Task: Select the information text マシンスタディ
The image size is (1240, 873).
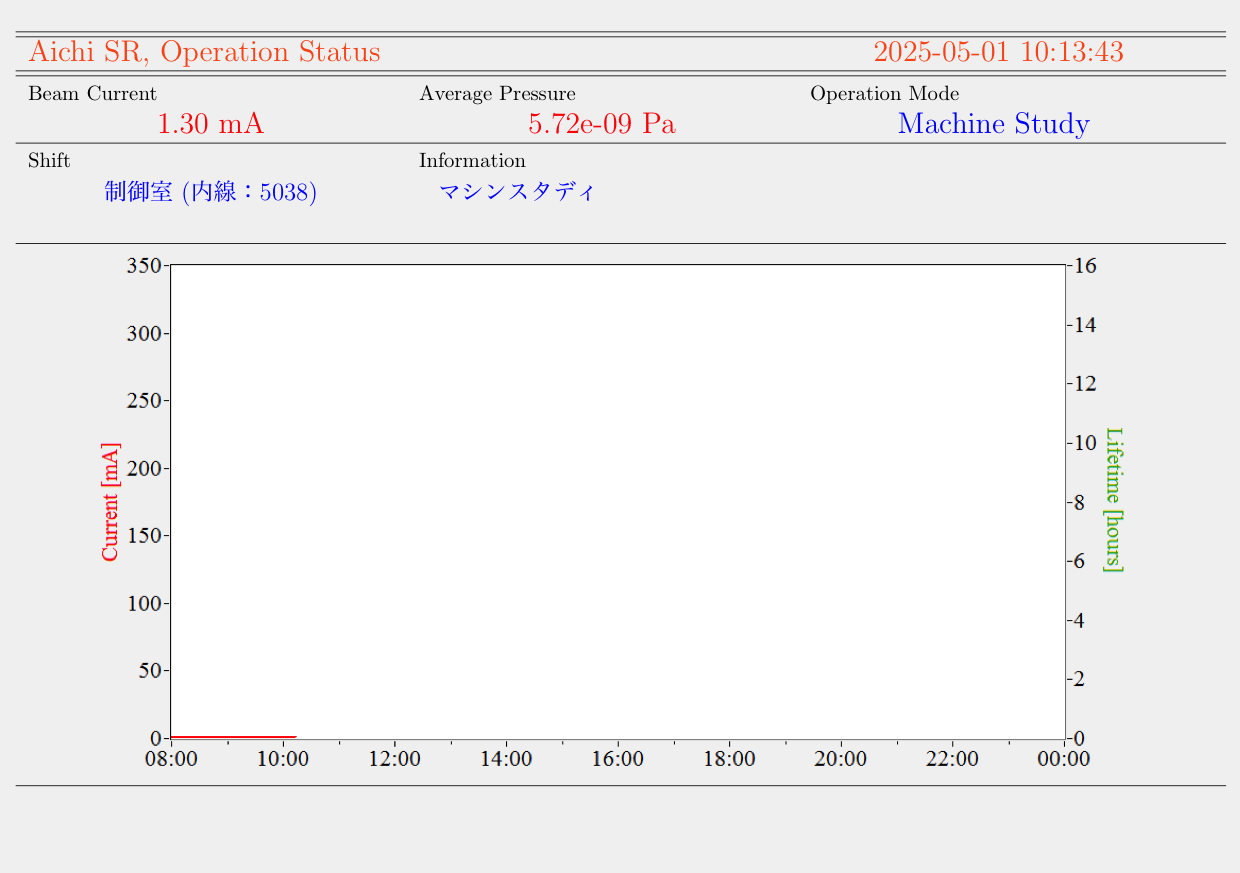Action: coord(517,192)
